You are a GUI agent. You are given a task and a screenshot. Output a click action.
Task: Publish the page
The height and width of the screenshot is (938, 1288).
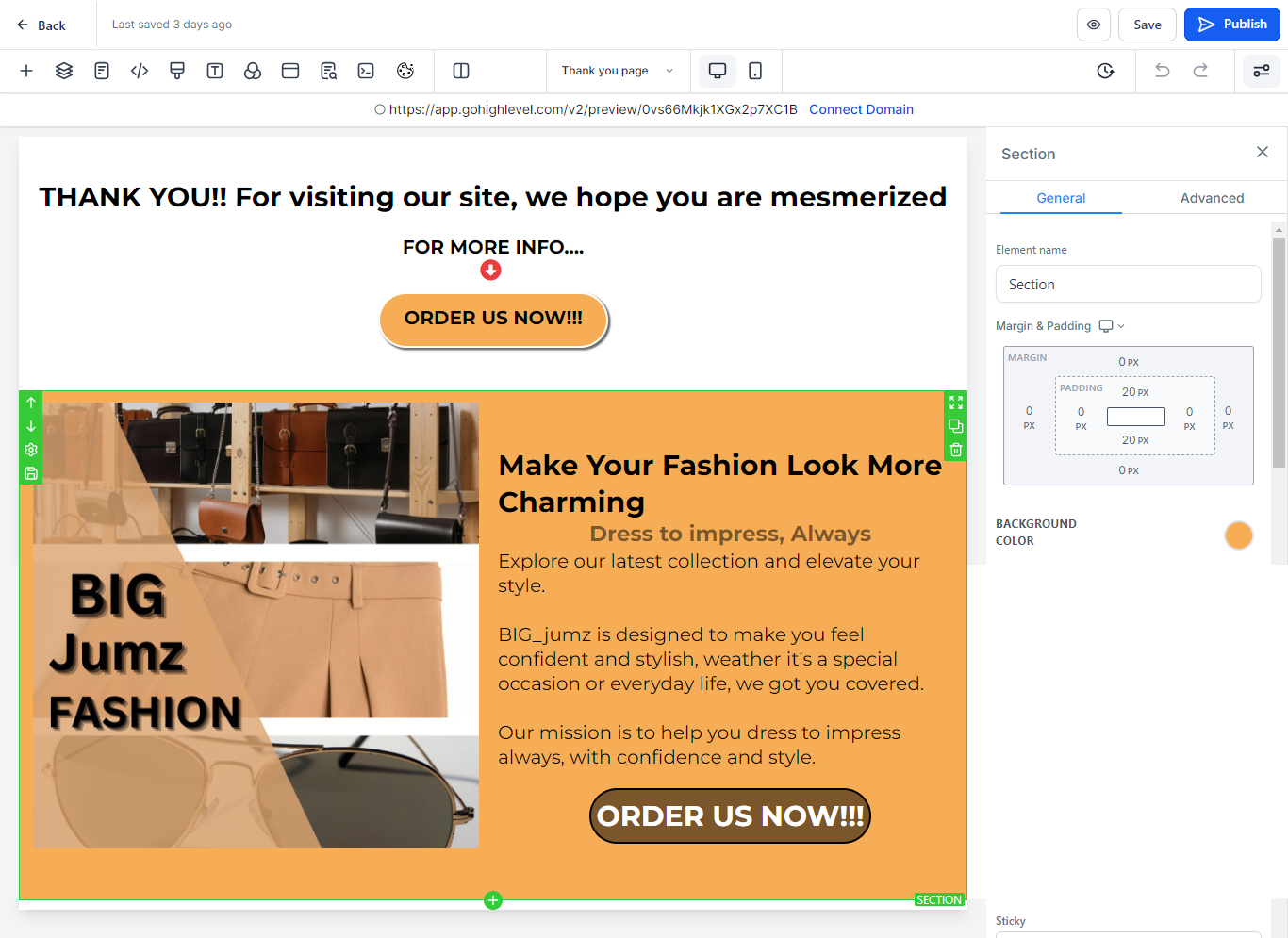click(1232, 25)
